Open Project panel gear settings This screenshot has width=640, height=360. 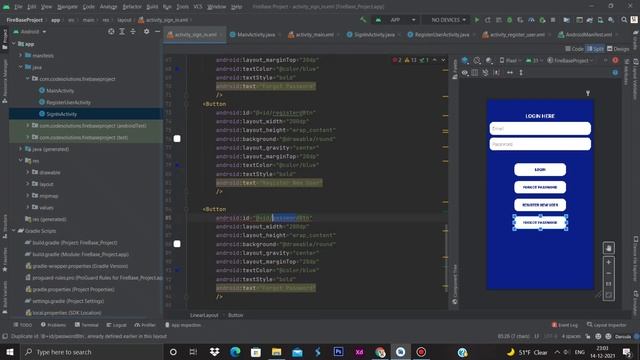146,31
